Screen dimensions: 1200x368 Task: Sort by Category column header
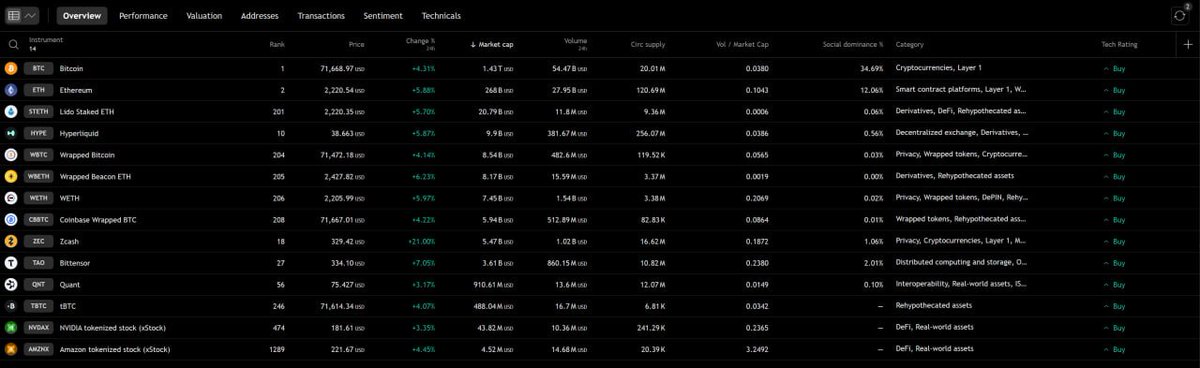click(909, 44)
